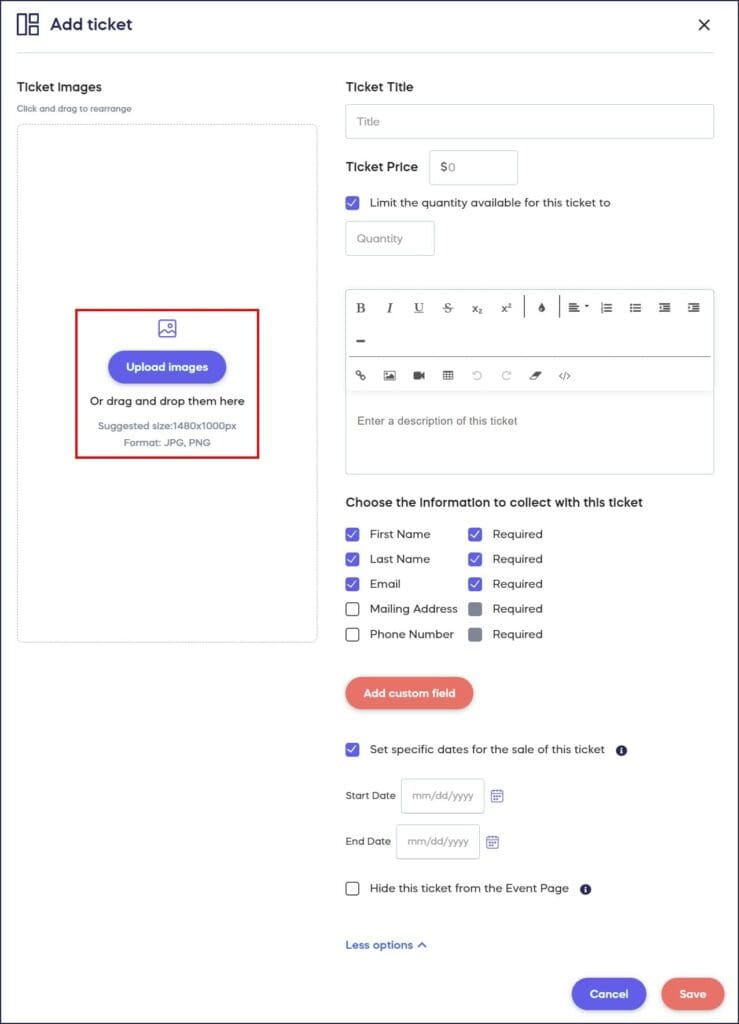Click the Upload images button
The image size is (739, 1024).
coord(167,367)
